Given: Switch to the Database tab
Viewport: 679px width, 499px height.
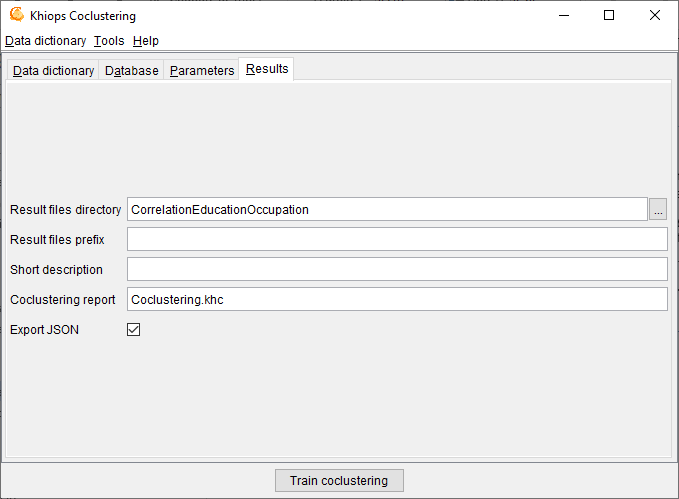Looking at the screenshot, I should (131, 71).
